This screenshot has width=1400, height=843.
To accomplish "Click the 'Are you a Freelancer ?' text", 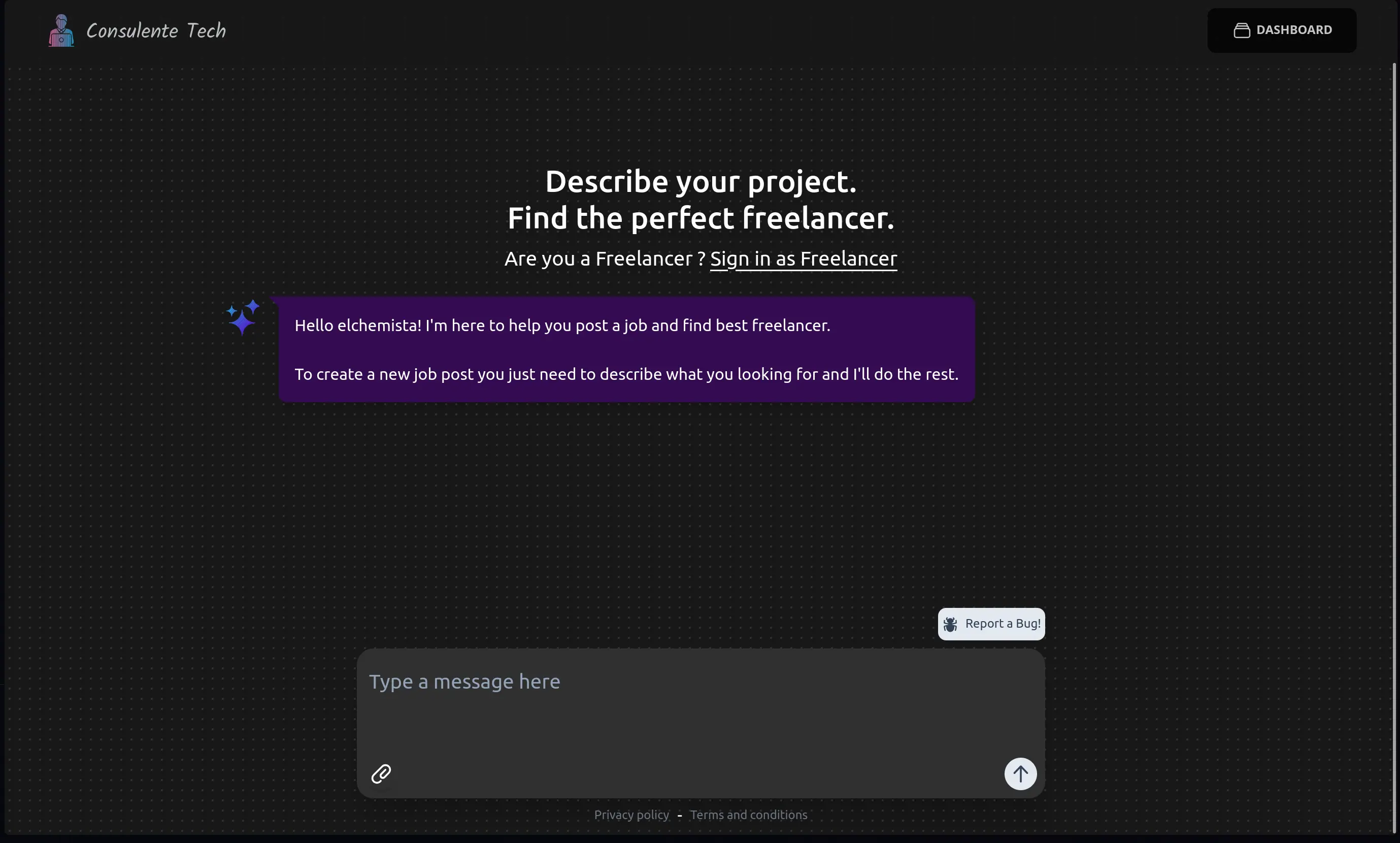I will (604, 259).
